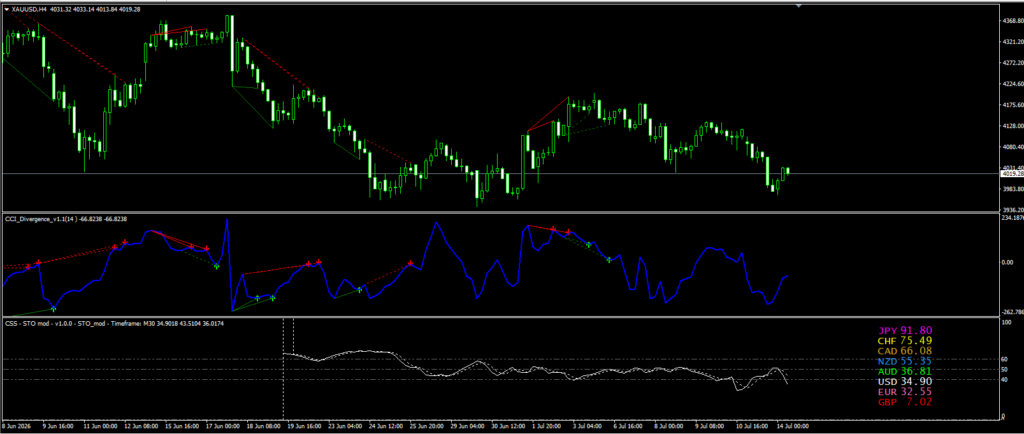Click the AUD 36.81 strength value
Image resolution: width=1024 pixels, height=434 pixels.
(x=905, y=371)
